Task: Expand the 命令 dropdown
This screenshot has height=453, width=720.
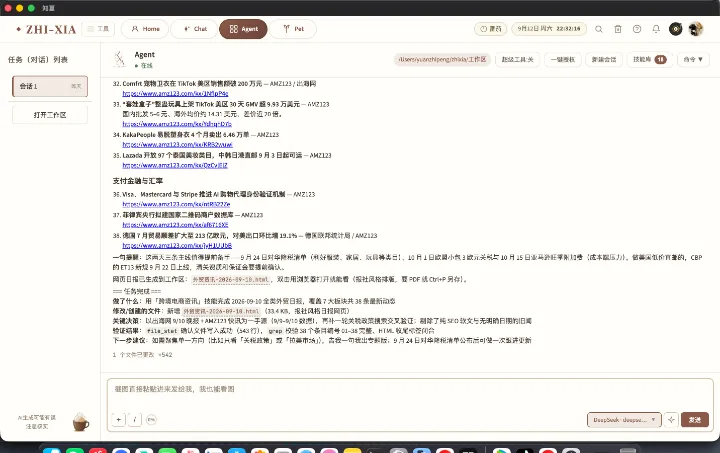Action: tap(693, 60)
